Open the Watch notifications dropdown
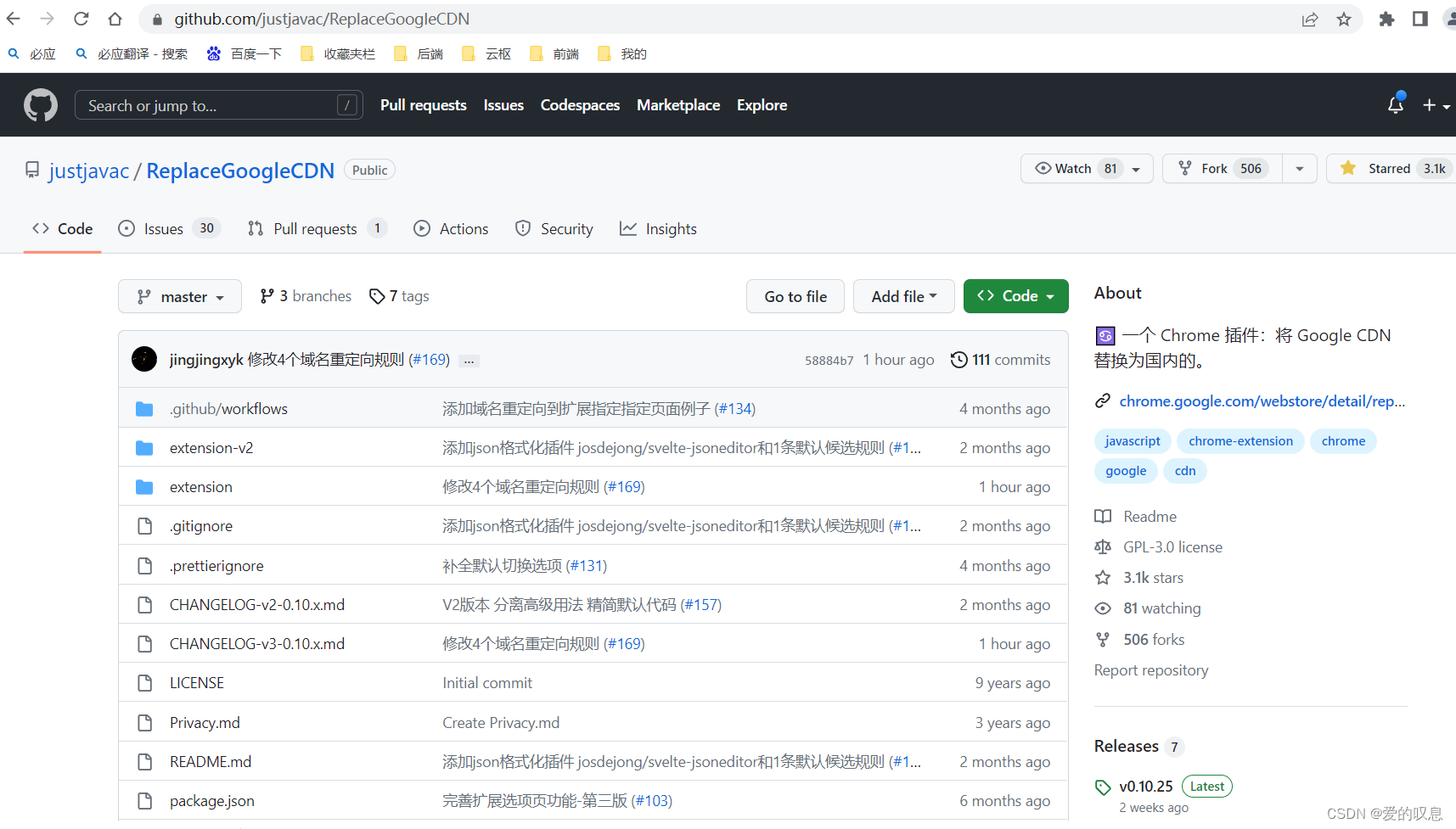The height and width of the screenshot is (829, 1456). 1087,168
